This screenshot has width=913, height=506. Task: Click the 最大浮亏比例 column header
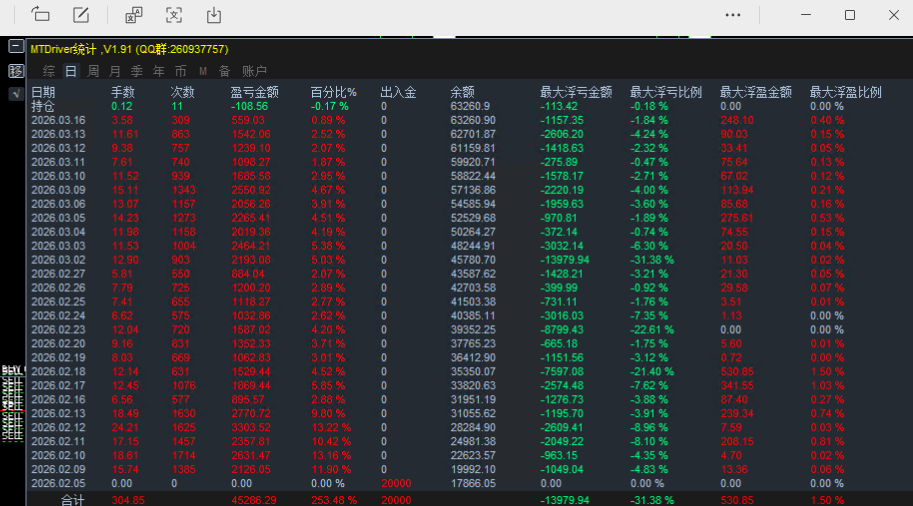[666, 92]
